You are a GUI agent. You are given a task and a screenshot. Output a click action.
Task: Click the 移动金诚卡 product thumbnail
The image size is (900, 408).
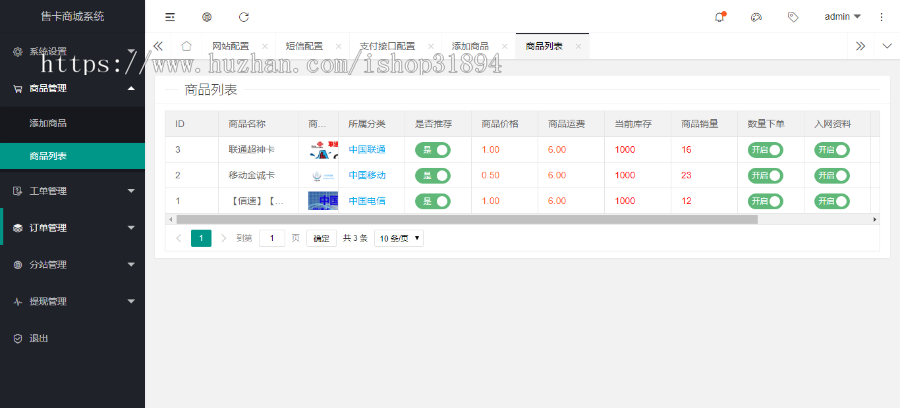click(x=324, y=176)
